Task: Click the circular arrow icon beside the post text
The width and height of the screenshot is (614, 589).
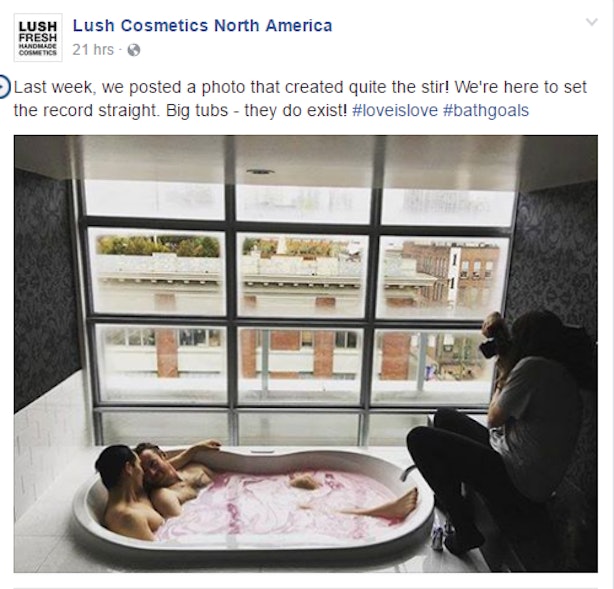Action: click(4, 87)
